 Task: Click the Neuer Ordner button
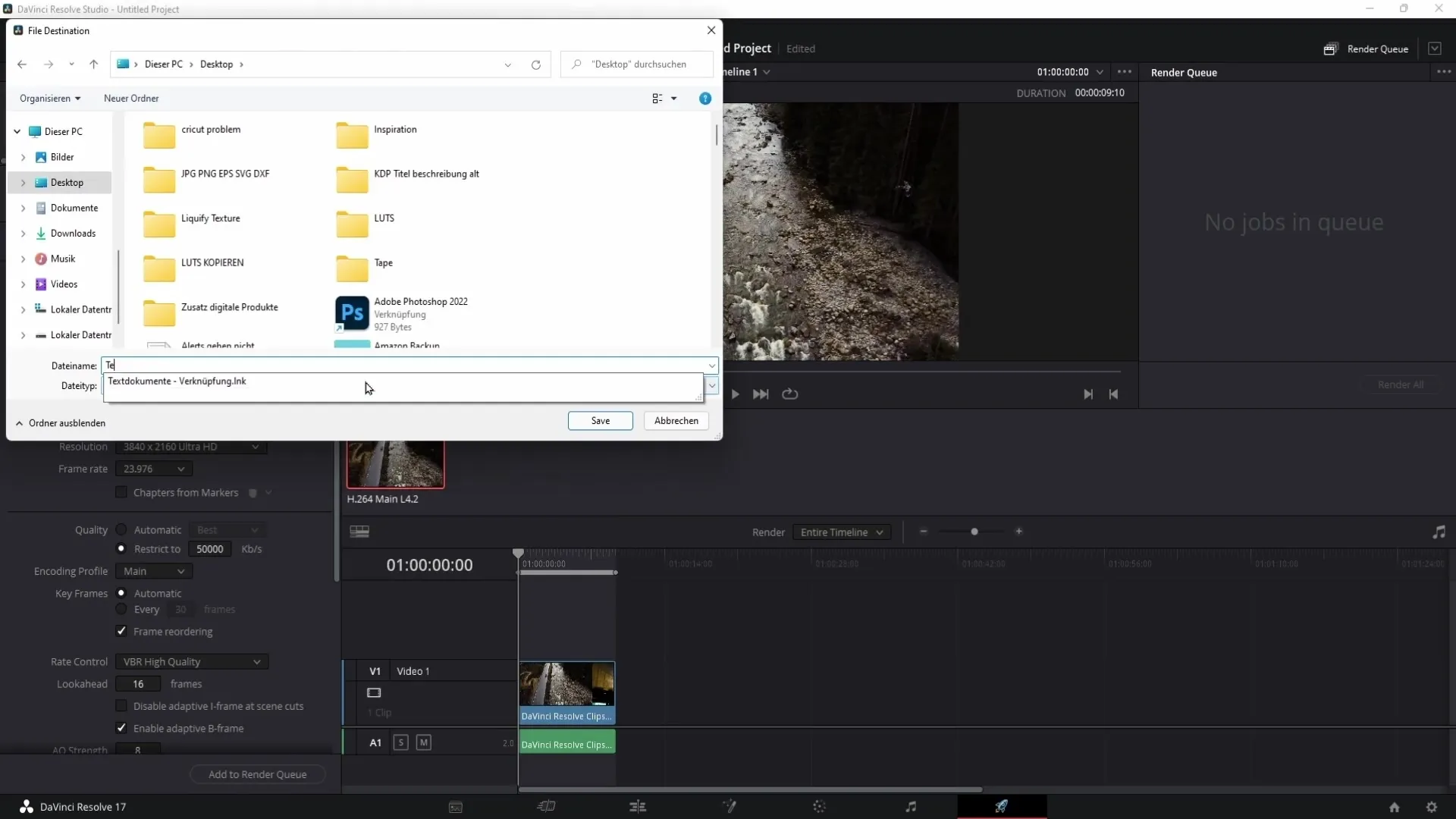click(130, 98)
